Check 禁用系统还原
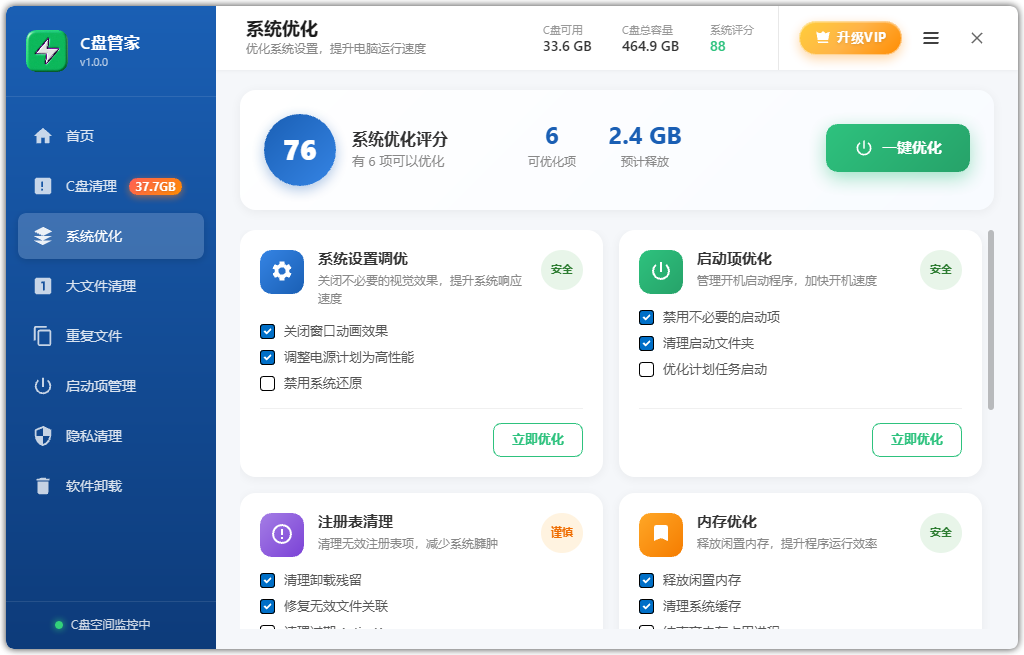 click(268, 383)
